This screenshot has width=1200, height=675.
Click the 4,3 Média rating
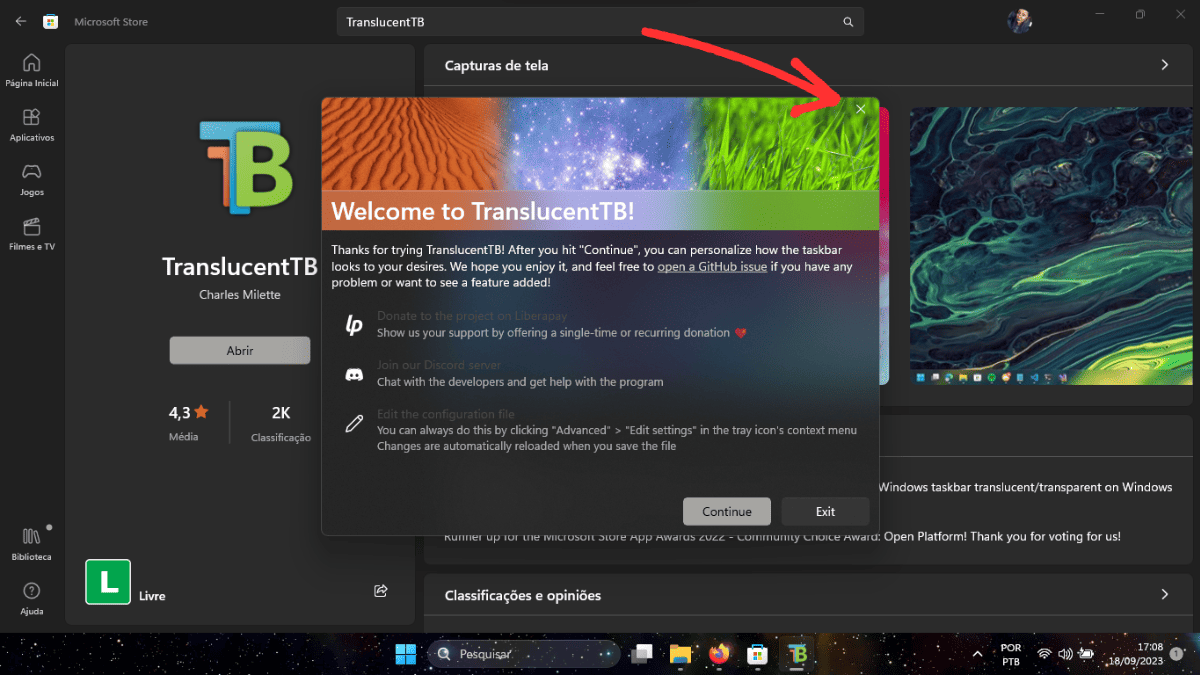[188, 421]
